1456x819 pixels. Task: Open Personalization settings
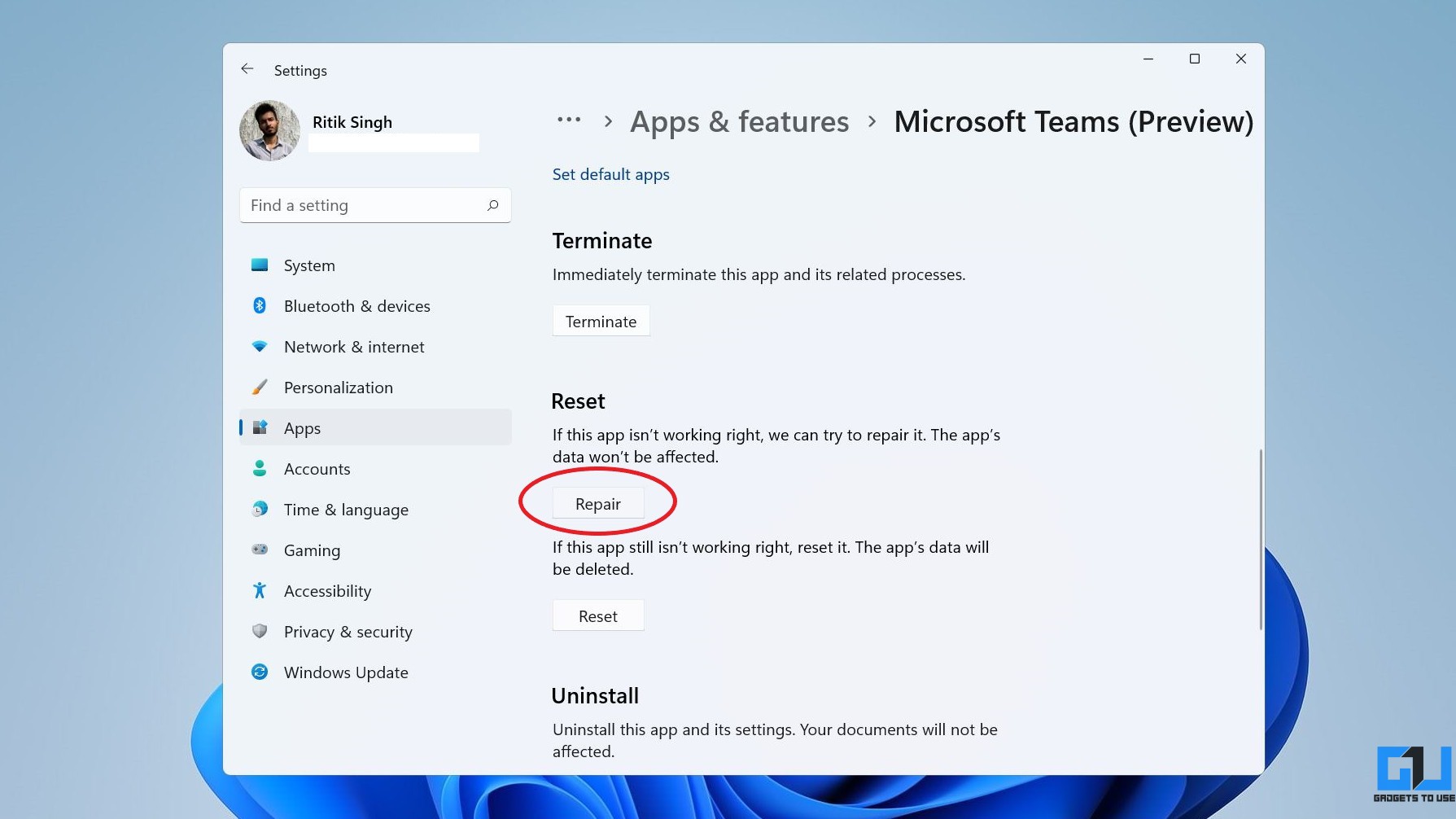259,387
